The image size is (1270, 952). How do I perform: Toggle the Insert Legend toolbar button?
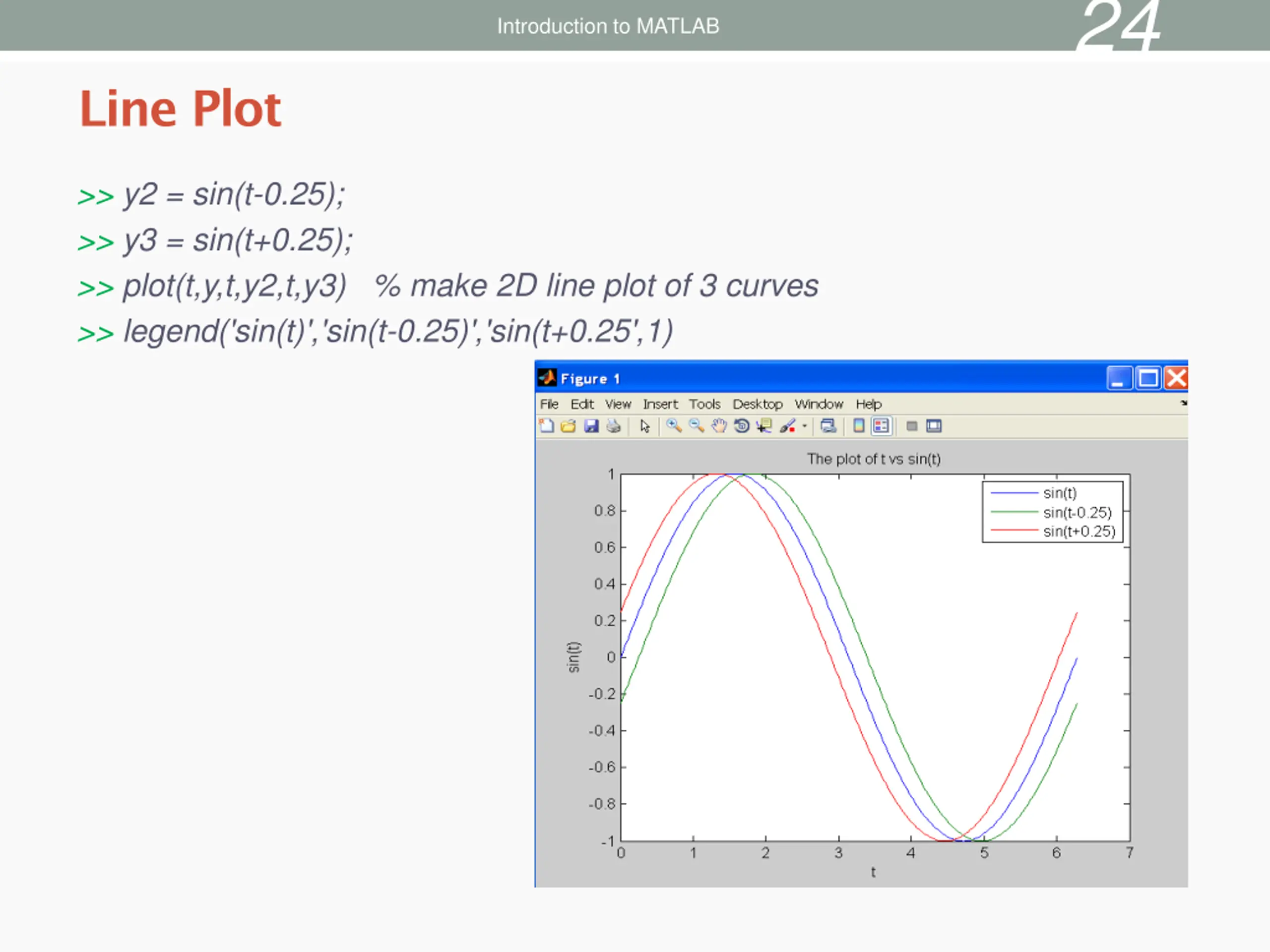(x=881, y=426)
